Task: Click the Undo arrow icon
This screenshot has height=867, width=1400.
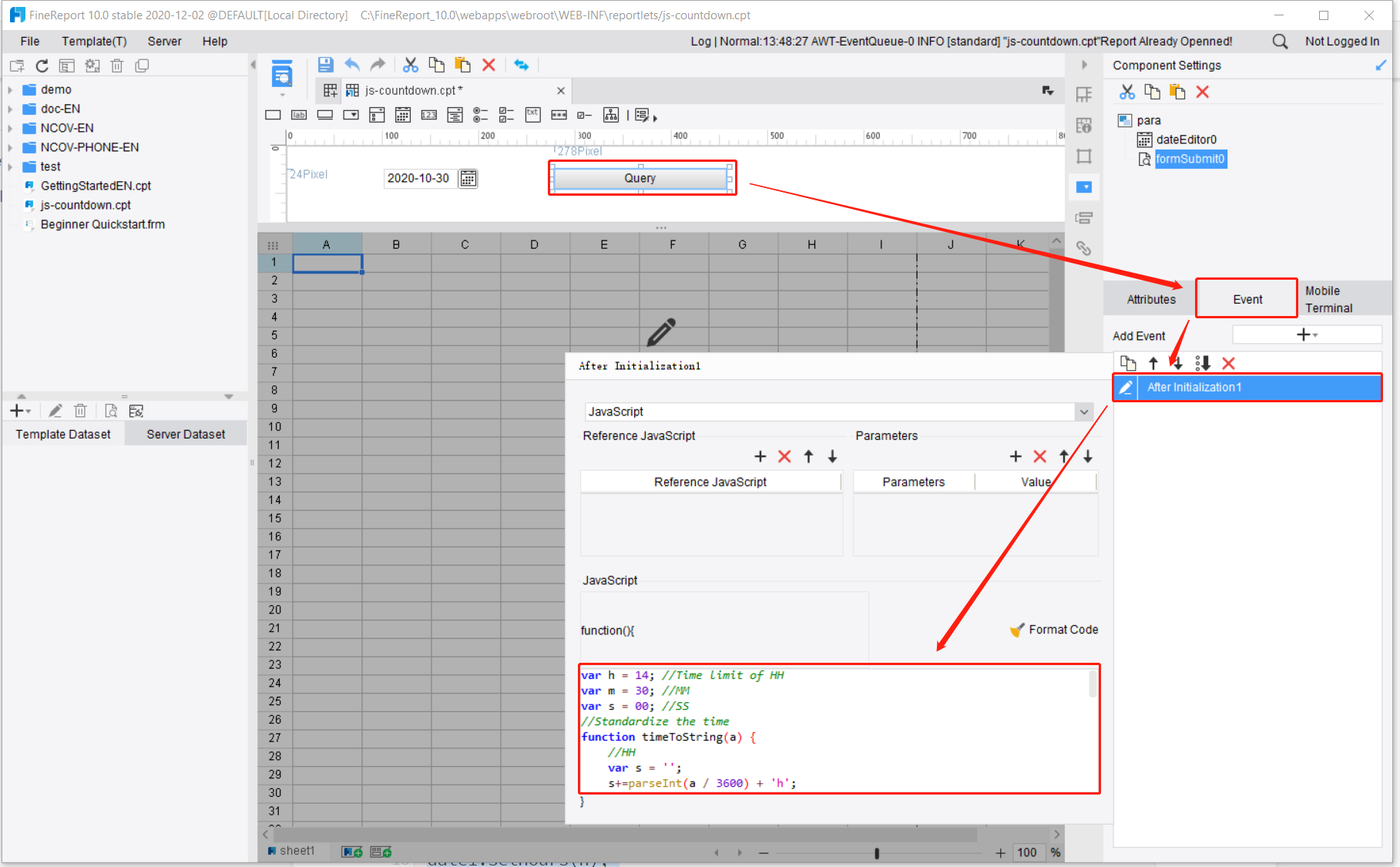Action: pos(352,66)
